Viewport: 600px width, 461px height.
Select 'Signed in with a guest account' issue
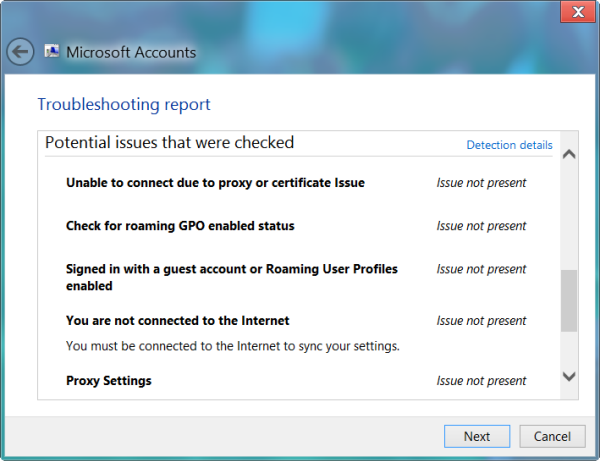(x=232, y=277)
